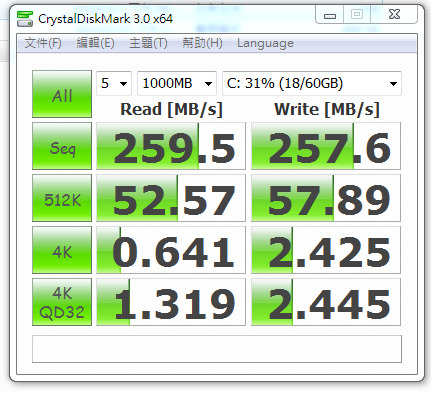
Task: Select Seq write result 257.6
Action: 326,146
